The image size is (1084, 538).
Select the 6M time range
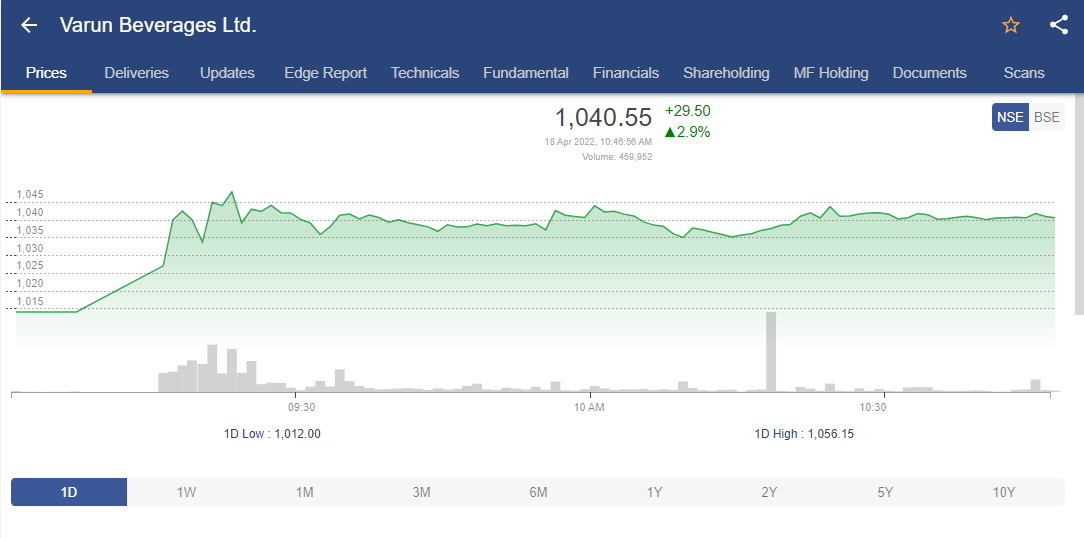pyautogui.click(x=538, y=492)
